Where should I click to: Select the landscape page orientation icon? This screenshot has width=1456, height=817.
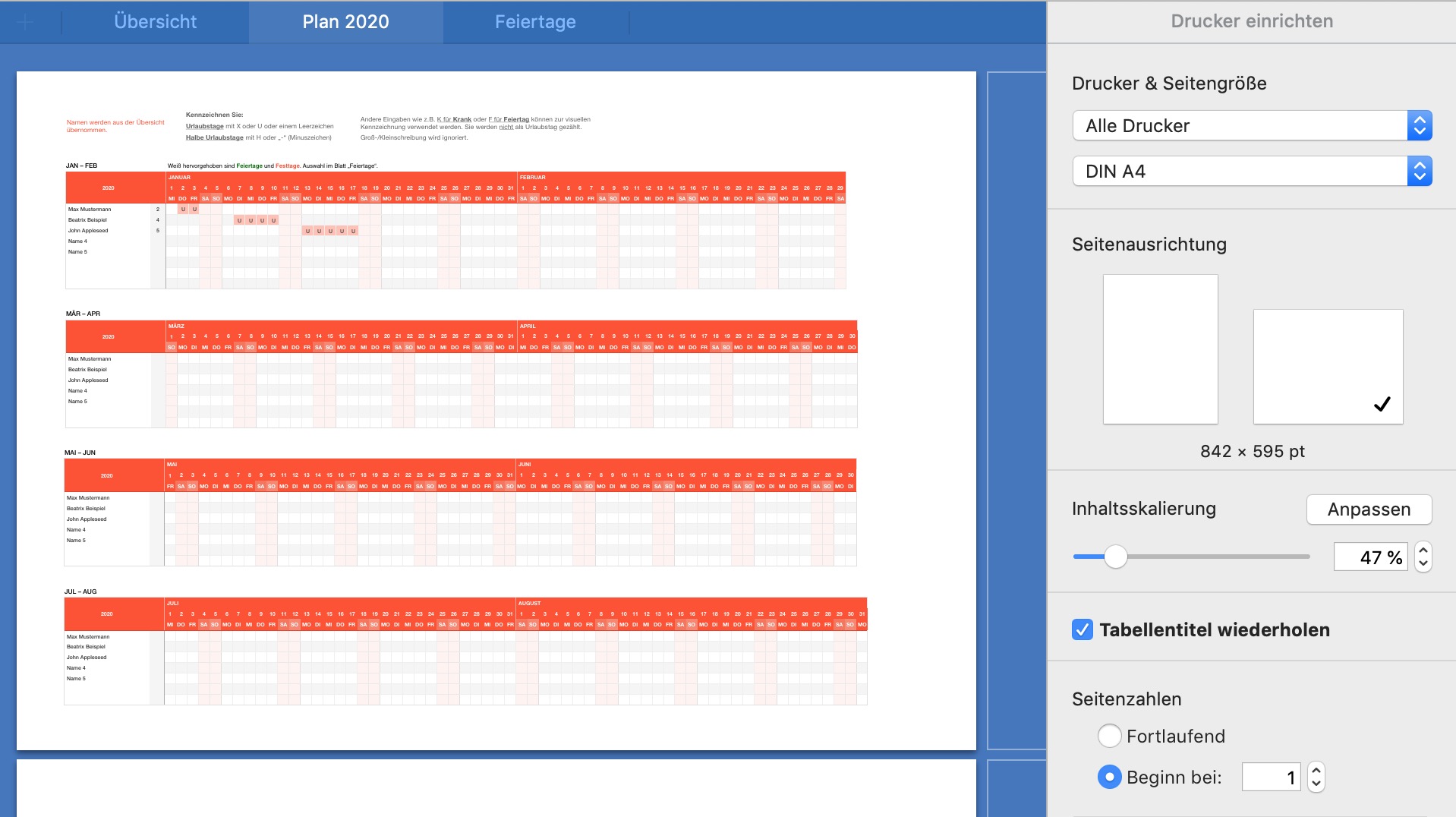pyautogui.click(x=1328, y=366)
